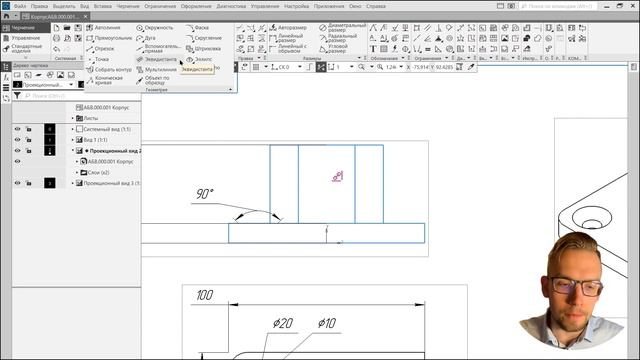Toggle visibility eye of Проекционный вид 3

click(x=18, y=183)
